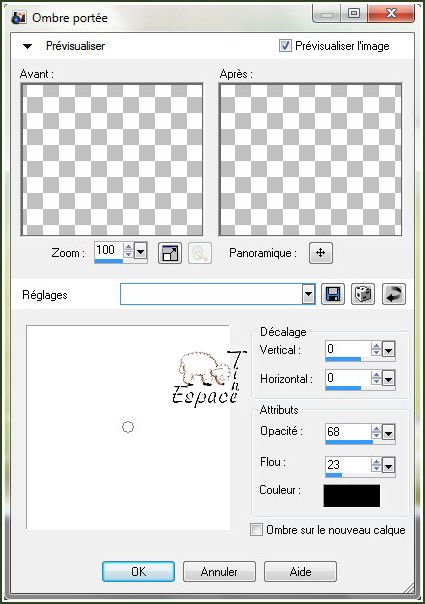Click the Ombre portée title bar app icon
The image size is (425, 604).
click(19, 17)
